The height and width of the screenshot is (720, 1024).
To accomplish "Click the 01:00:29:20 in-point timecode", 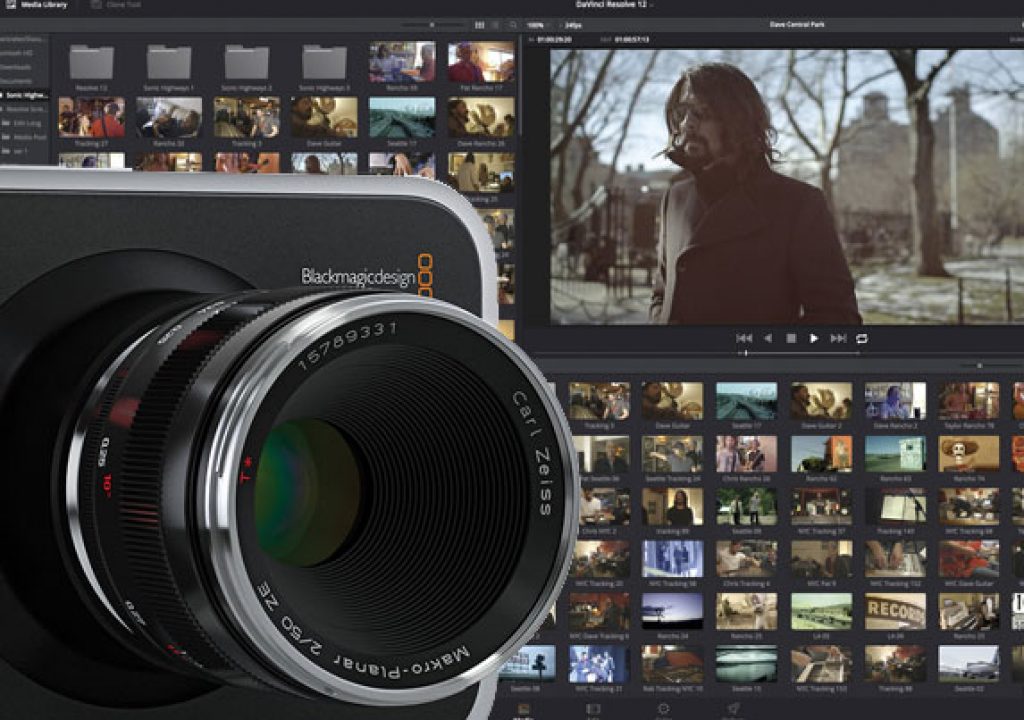I will 554,40.
